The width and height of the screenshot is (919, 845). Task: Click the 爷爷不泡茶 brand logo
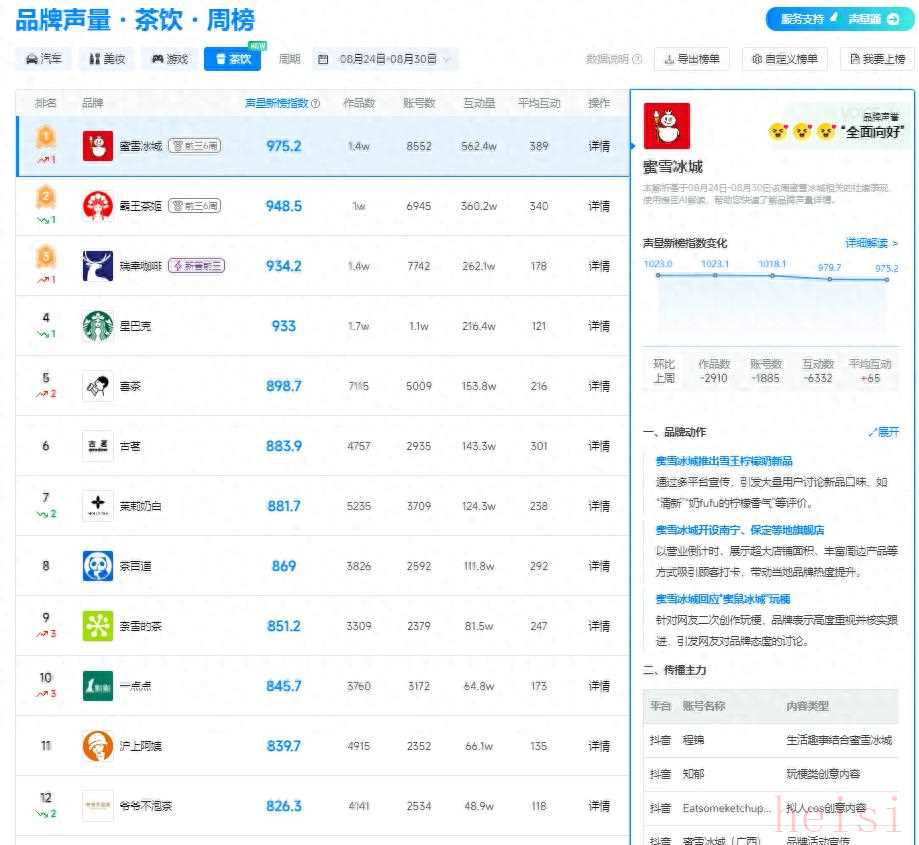click(x=98, y=806)
